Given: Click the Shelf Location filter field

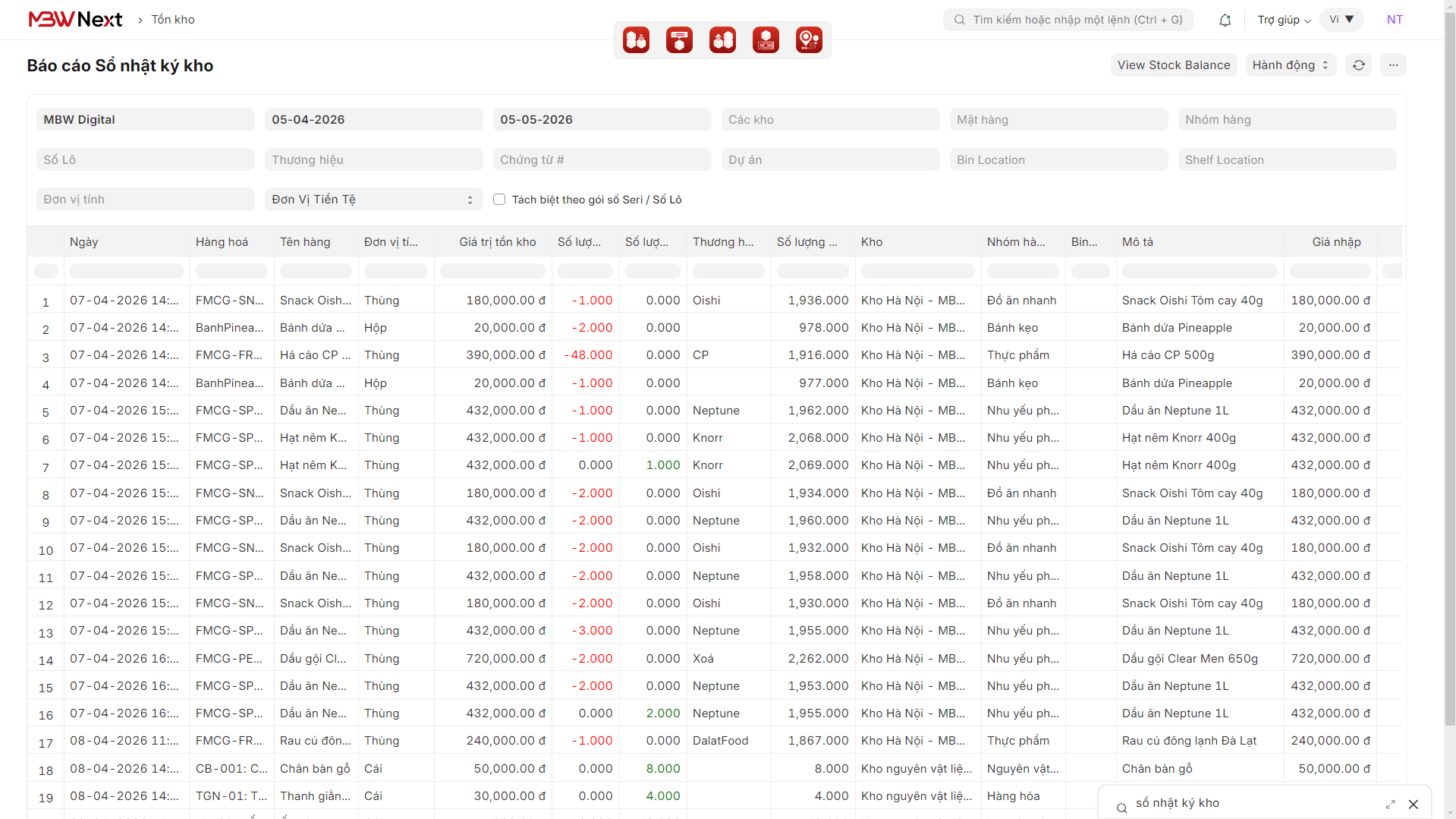Looking at the screenshot, I should (1287, 160).
